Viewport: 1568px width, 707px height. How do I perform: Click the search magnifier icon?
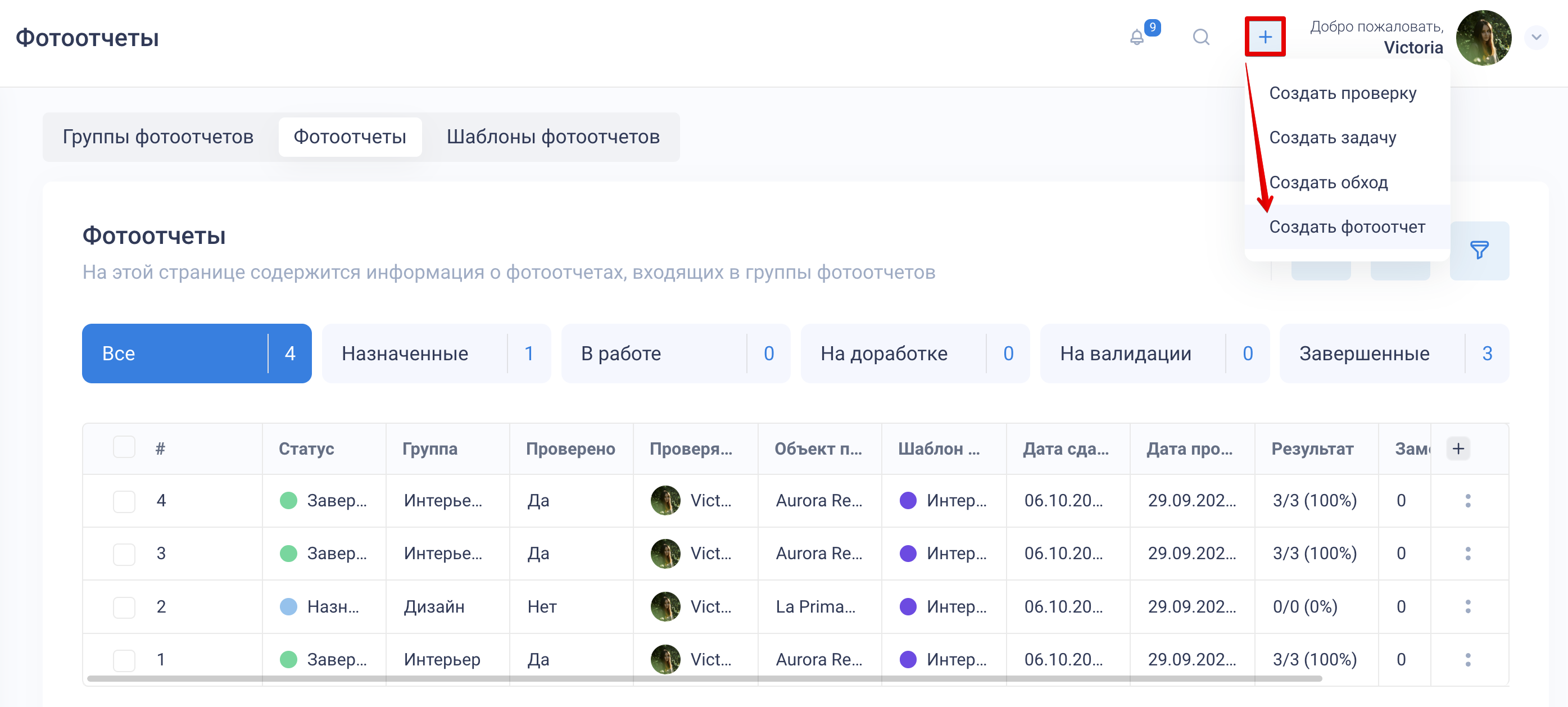click(1201, 38)
